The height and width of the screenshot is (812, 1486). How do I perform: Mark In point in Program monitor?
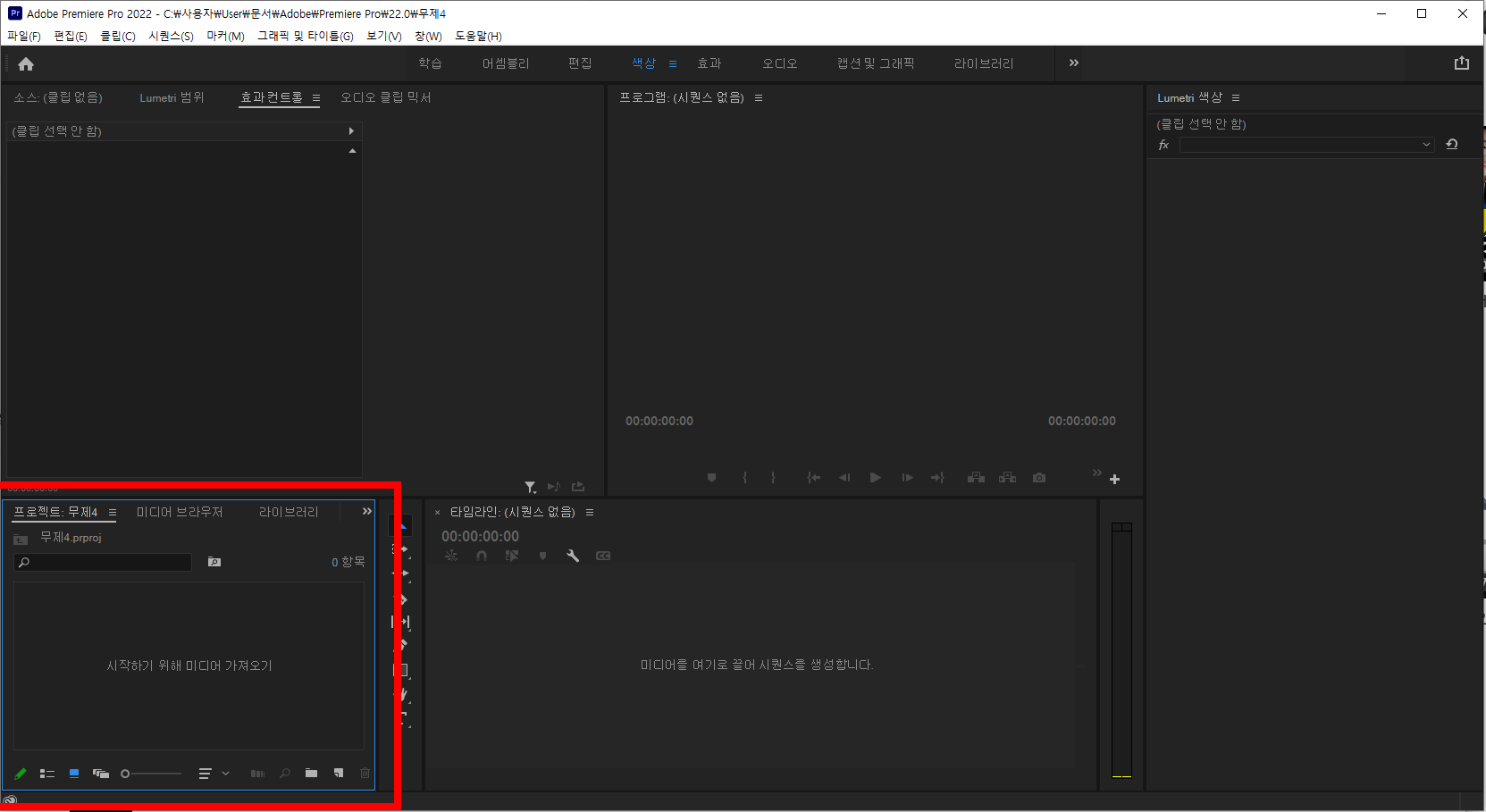tap(744, 478)
